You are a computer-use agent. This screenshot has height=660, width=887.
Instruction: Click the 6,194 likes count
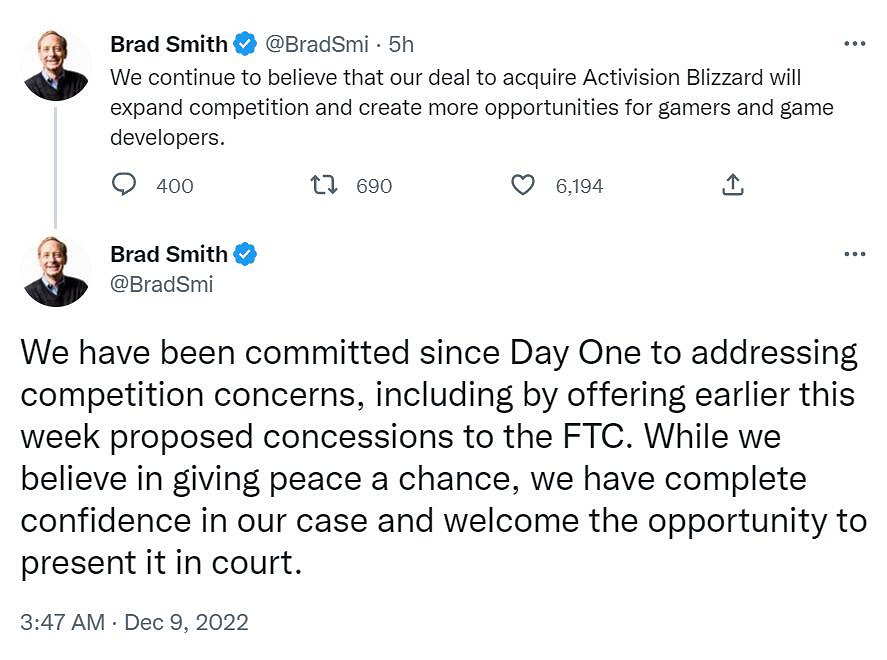pyautogui.click(x=579, y=186)
